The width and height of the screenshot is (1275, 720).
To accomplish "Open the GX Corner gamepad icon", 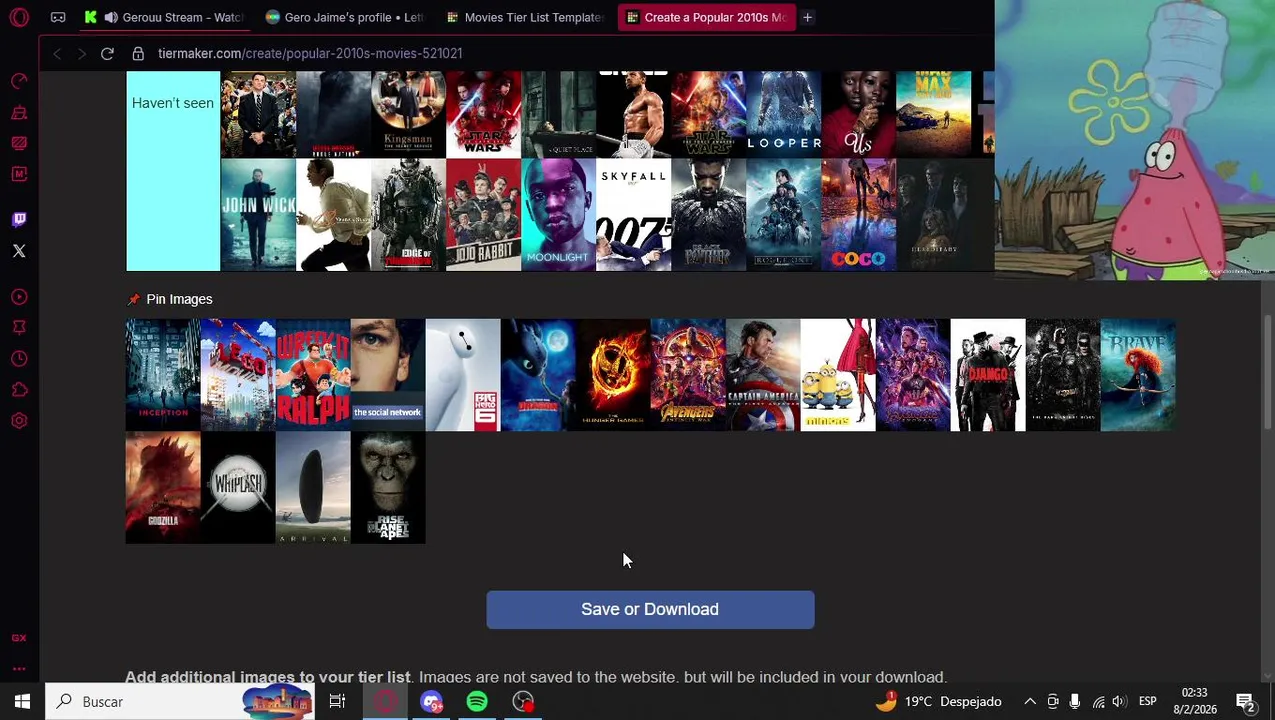I will click(x=58, y=17).
